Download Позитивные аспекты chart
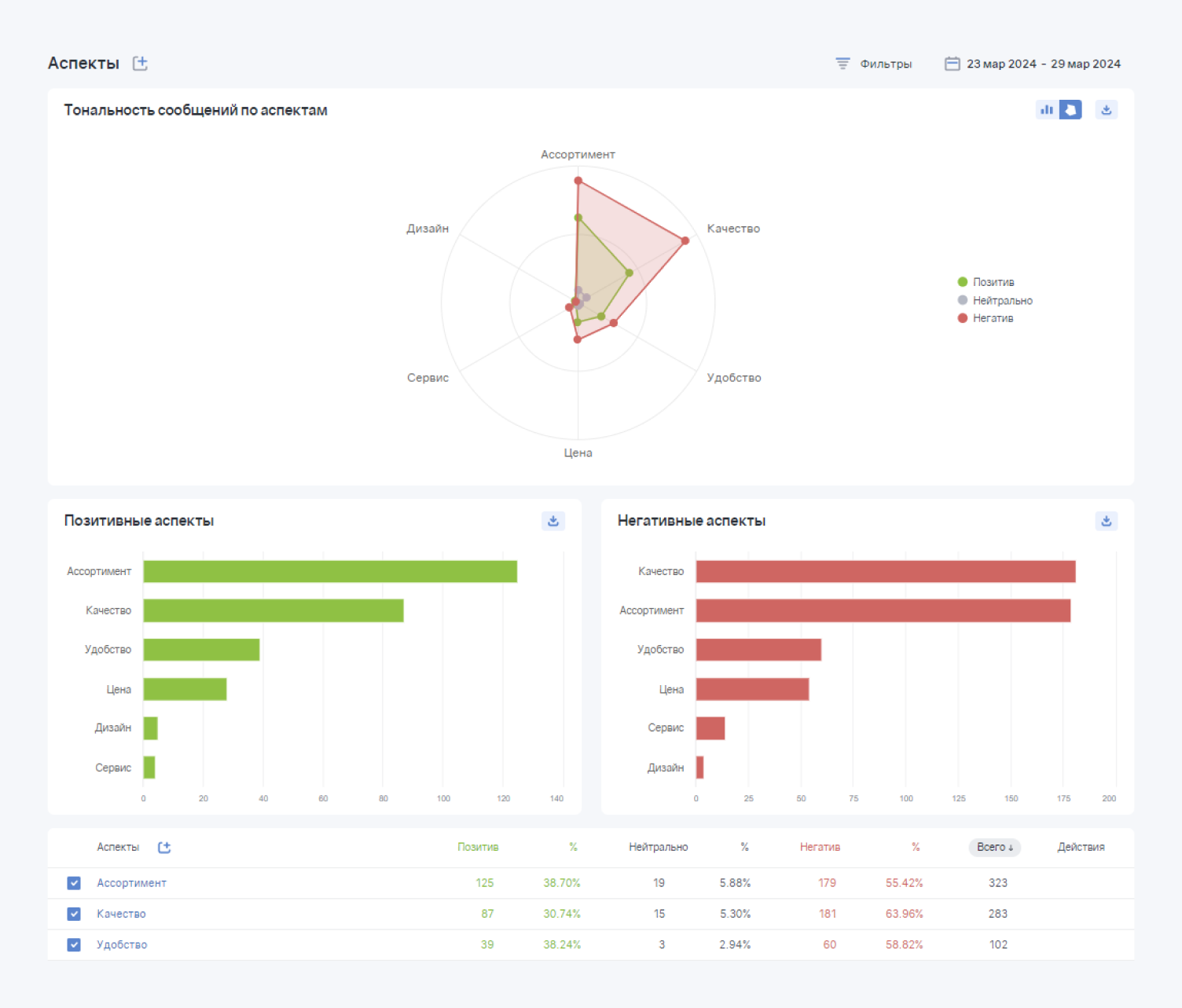The image size is (1182, 1008). point(553,521)
